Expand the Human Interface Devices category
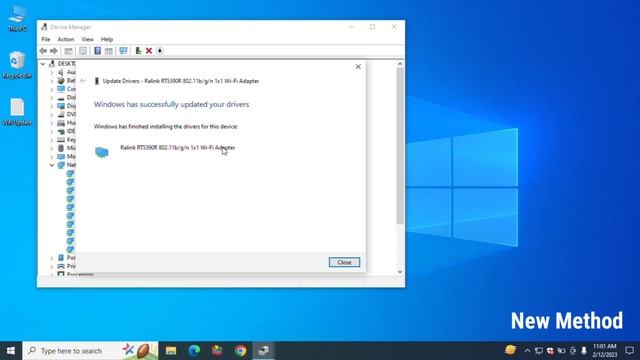Screen dimensions: 640x360 click(52, 123)
